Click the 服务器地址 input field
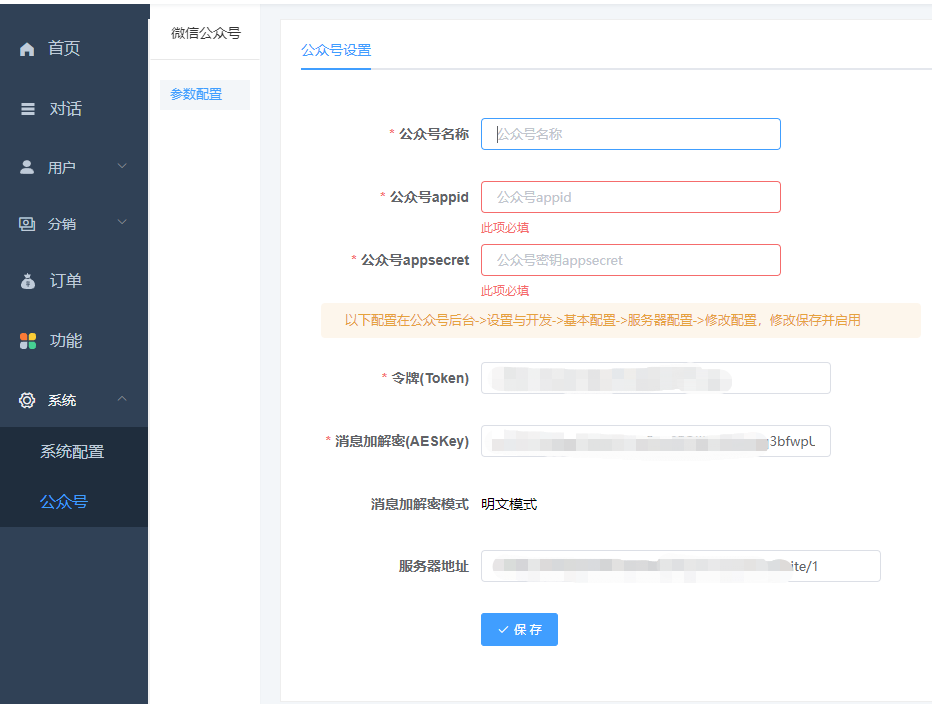 pyautogui.click(x=680, y=566)
